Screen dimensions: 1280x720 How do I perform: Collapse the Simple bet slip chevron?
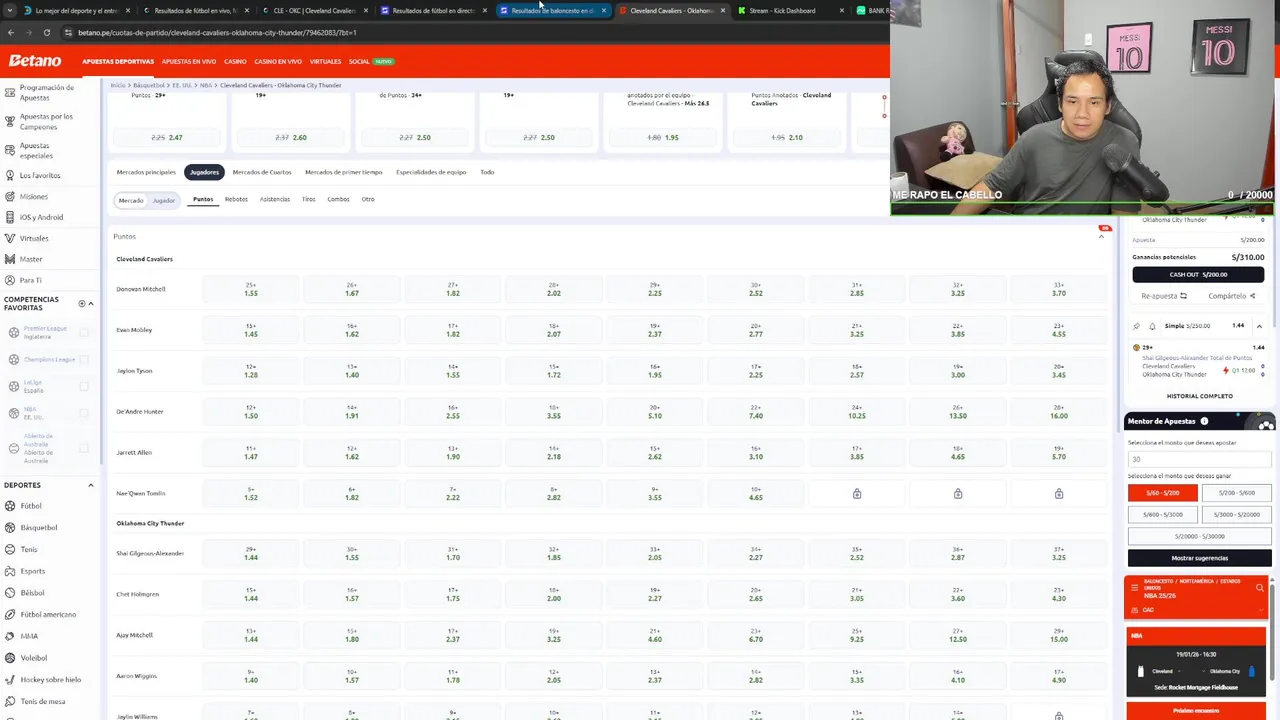pos(1259,326)
